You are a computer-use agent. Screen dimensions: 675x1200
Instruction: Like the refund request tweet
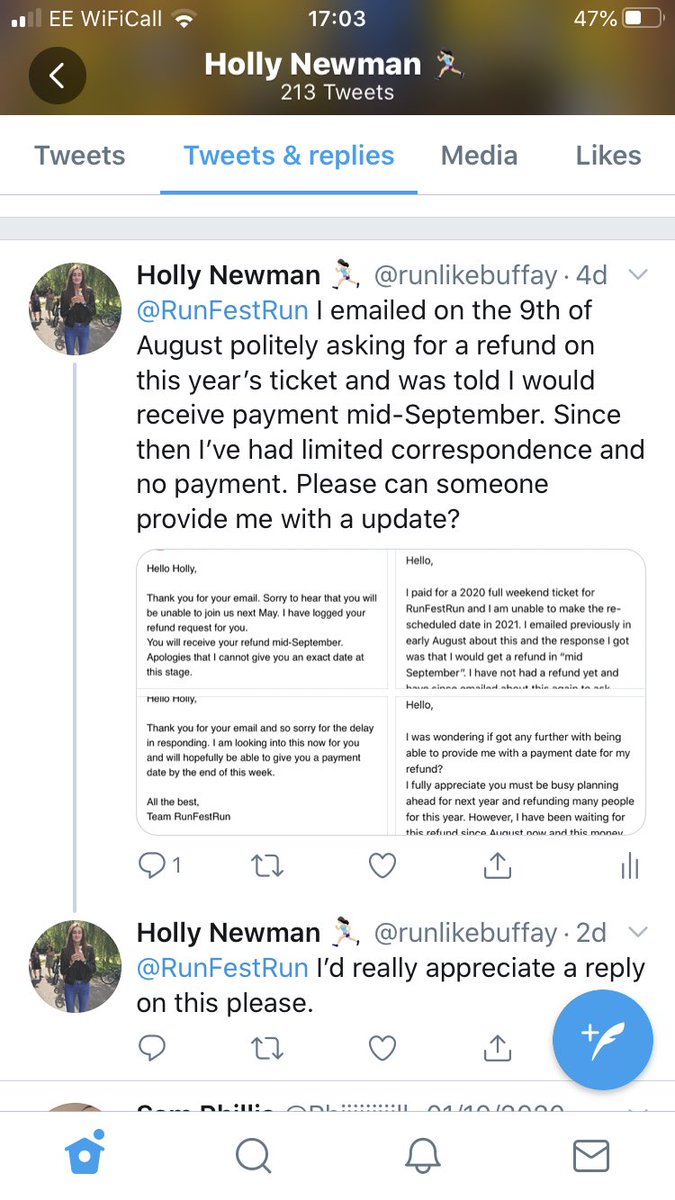383,865
